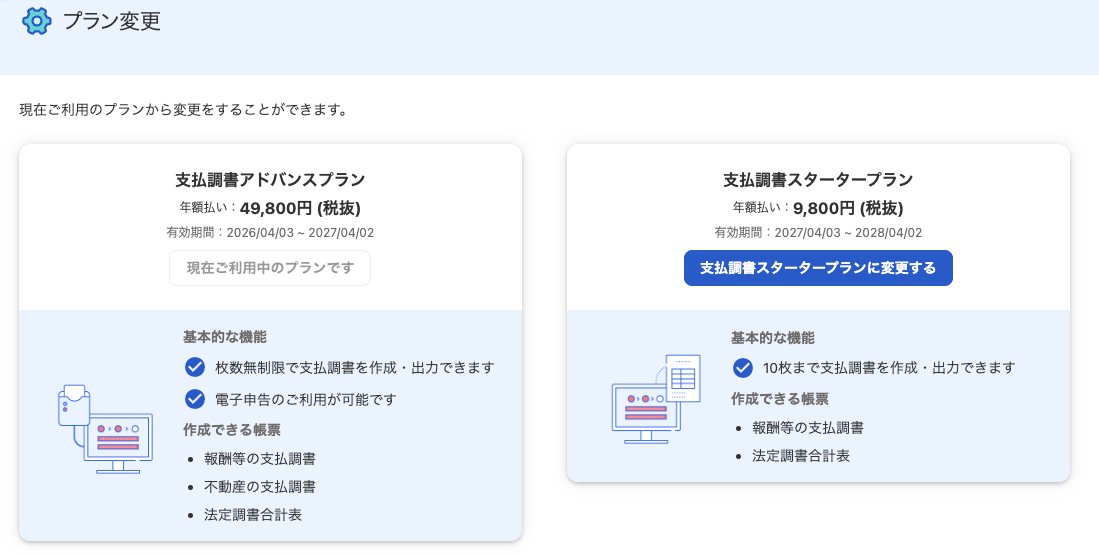Click the advance plan computer illustration
The image size is (1099, 556).
coord(105,429)
